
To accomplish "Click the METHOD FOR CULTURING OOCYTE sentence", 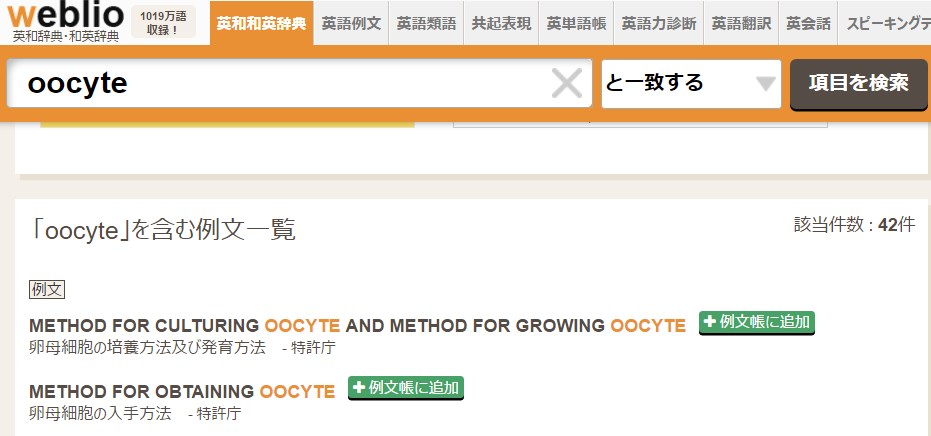I will pyautogui.click(x=357, y=326).
